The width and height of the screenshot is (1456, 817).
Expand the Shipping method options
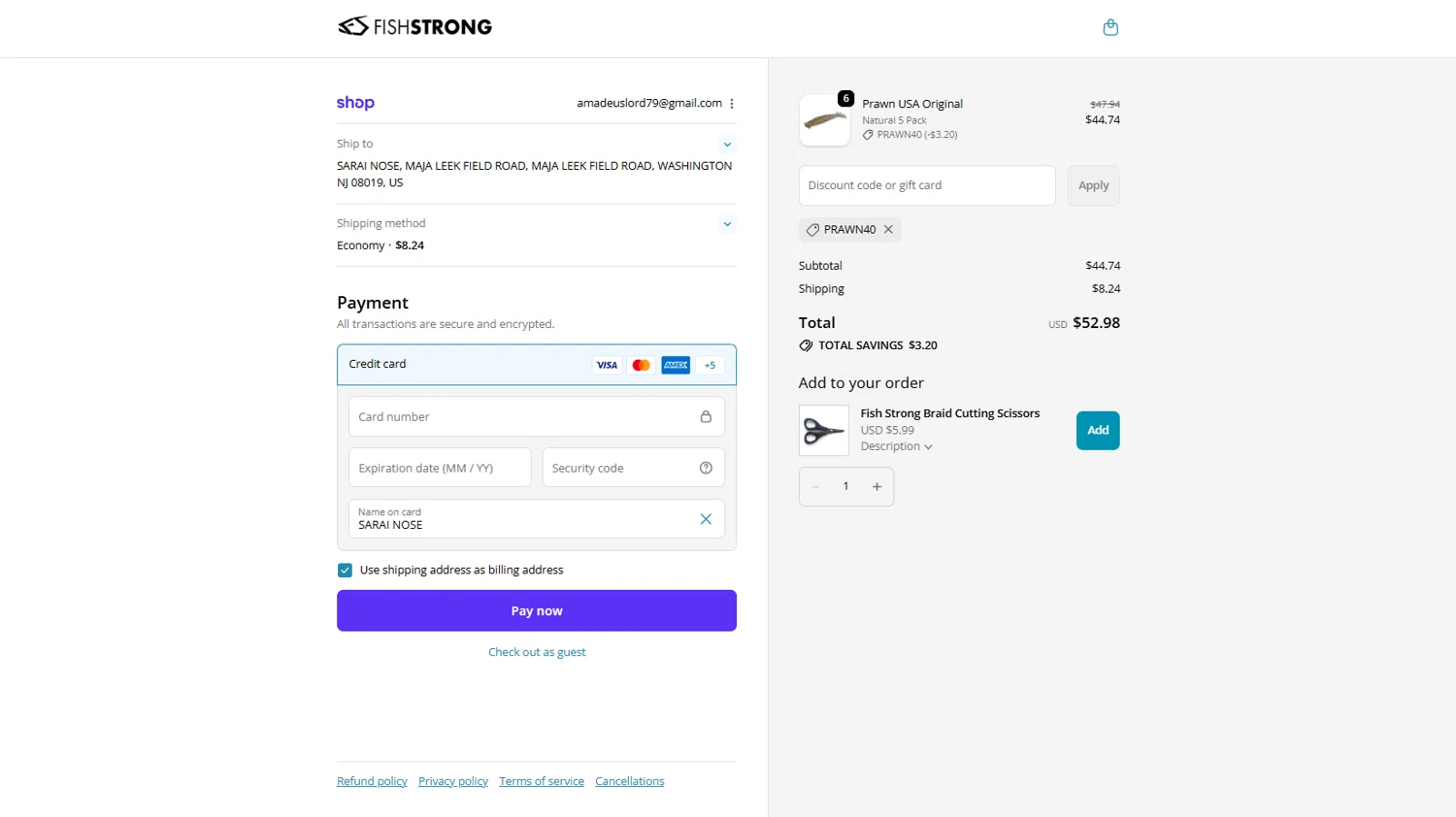tap(727, 224)
